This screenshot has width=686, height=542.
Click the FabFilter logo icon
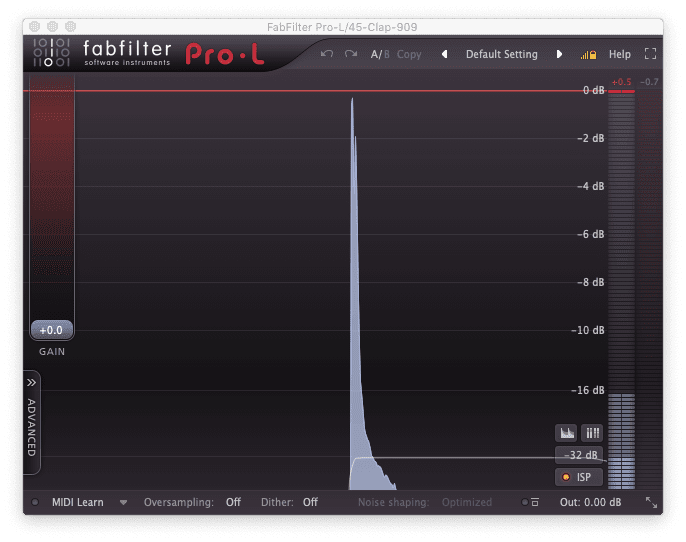tap(52, 52)
